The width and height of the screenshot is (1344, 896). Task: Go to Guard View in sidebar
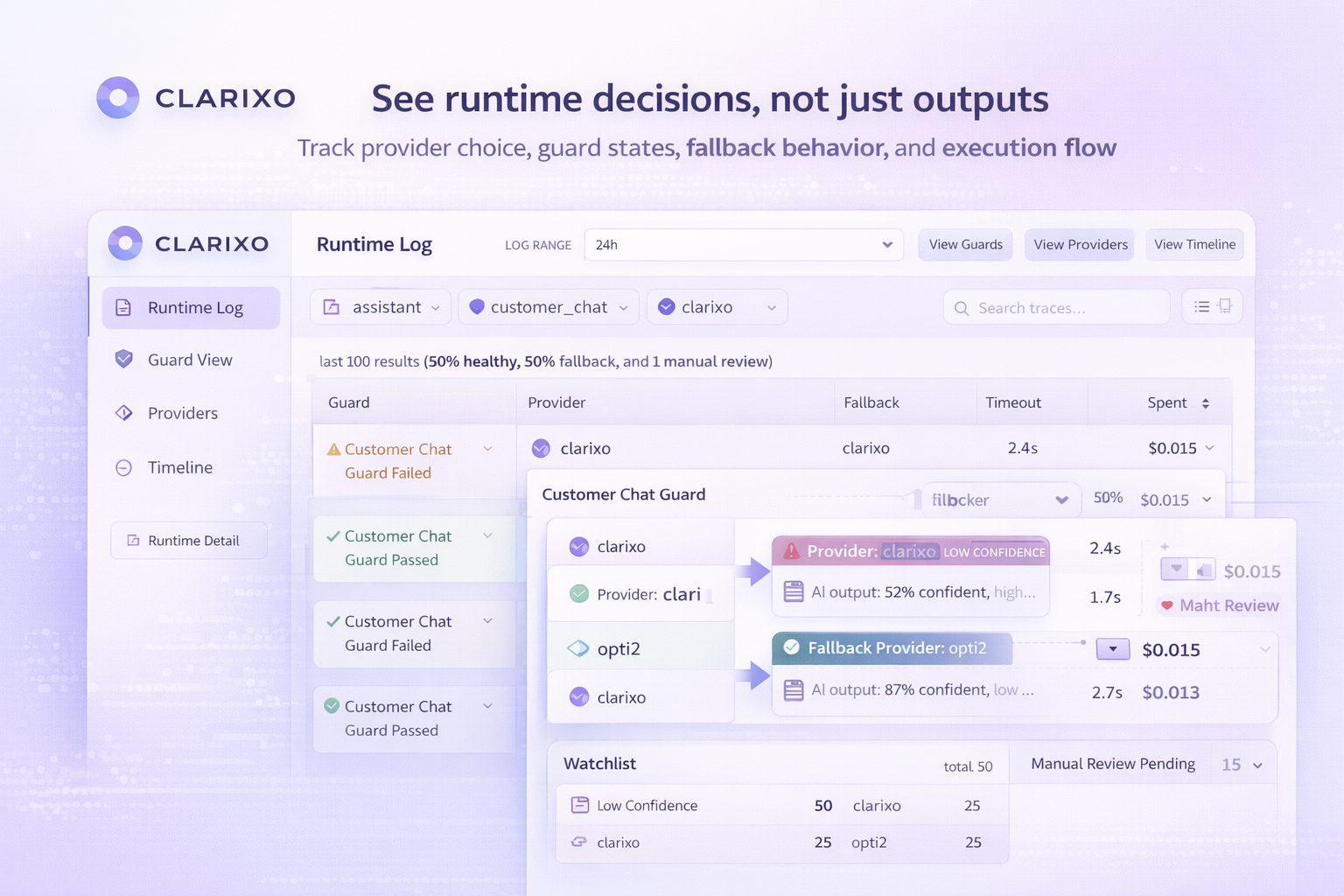pos(190,360)
